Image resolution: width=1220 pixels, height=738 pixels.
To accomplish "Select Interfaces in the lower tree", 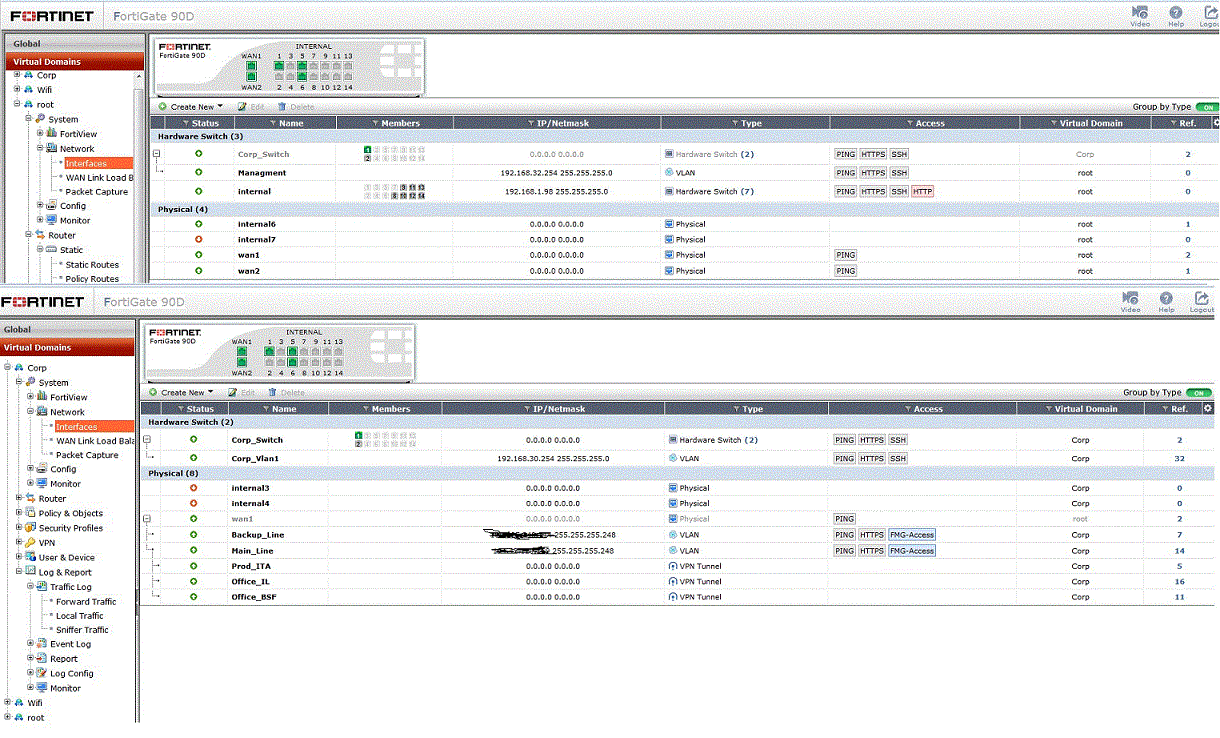I will [x=77, y=426].
